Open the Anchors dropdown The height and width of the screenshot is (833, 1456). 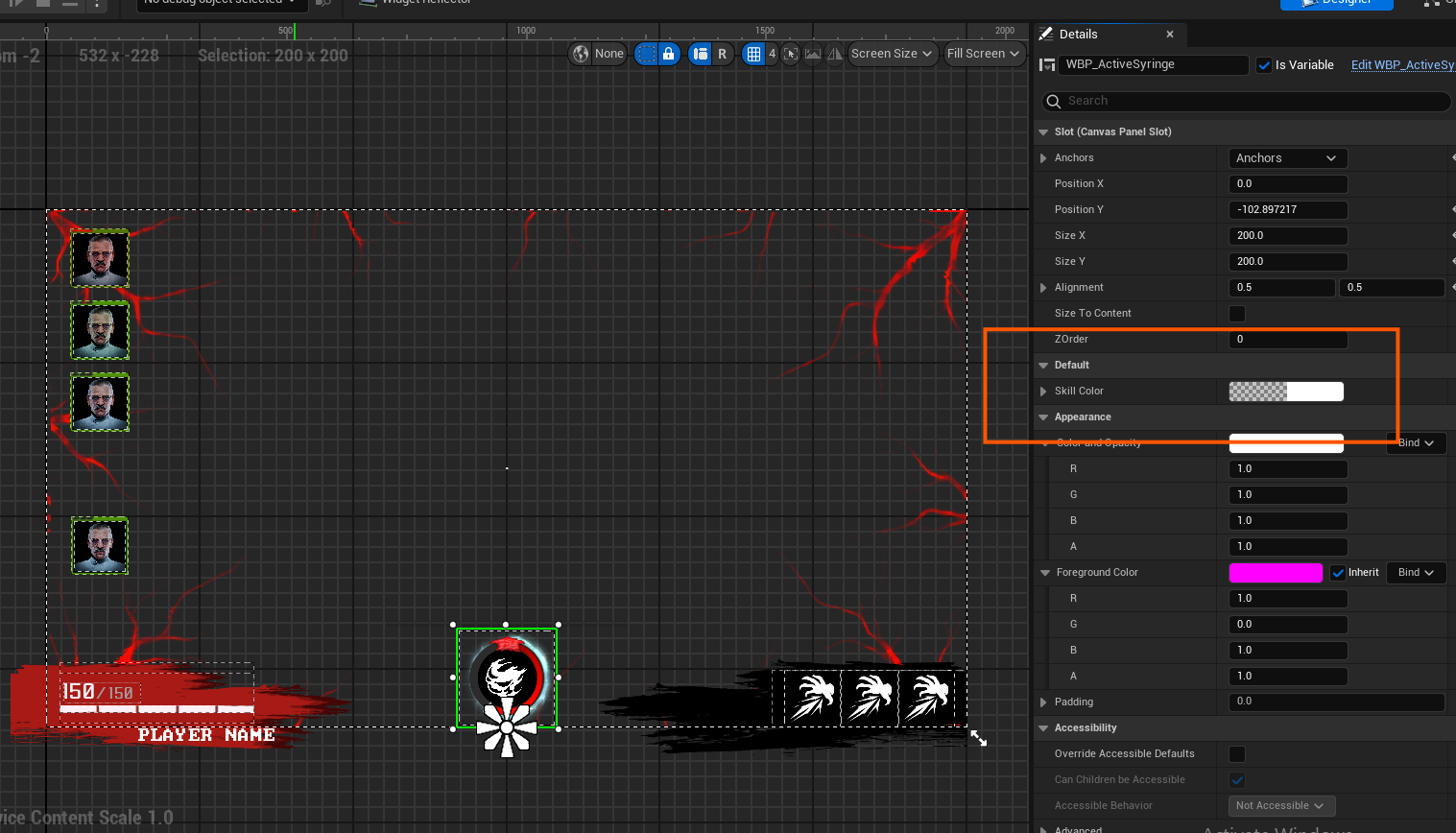[1288, 158]
